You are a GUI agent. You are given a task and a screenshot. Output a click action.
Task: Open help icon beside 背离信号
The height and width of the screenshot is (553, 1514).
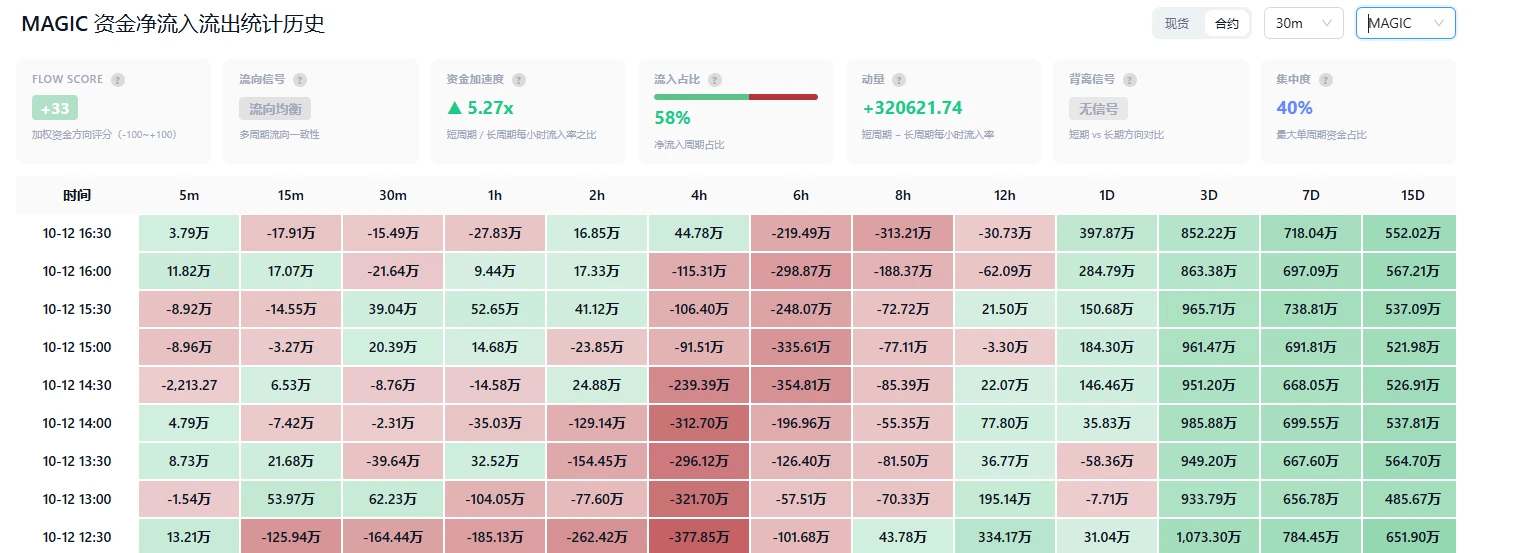1128,80
